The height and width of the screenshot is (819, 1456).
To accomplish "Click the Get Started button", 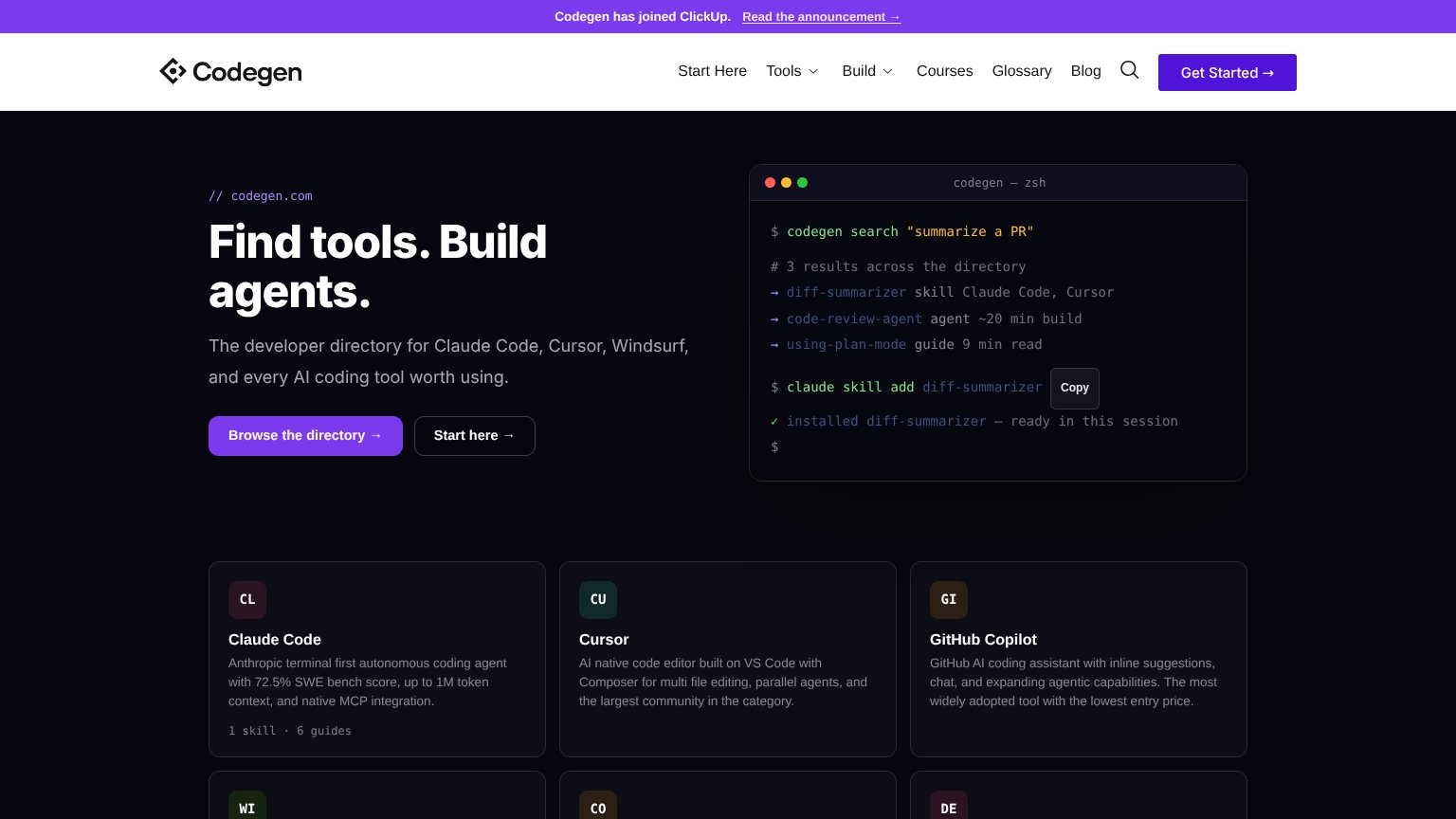I will [1228, 72].
